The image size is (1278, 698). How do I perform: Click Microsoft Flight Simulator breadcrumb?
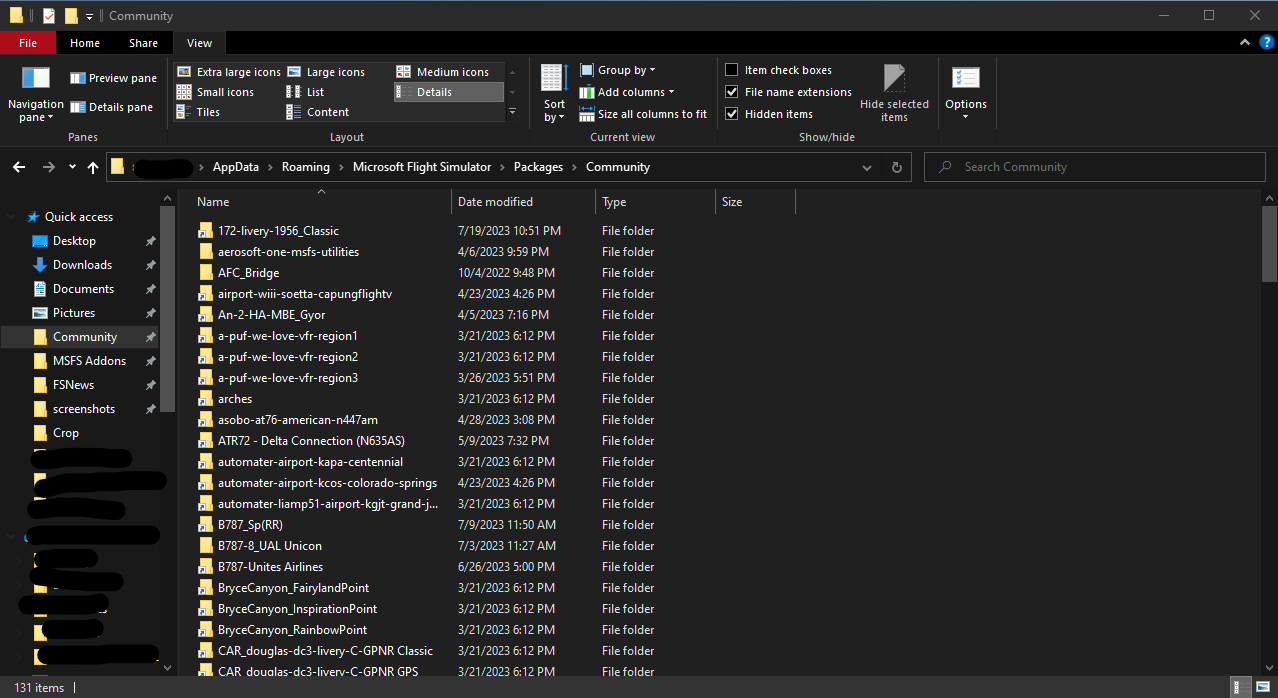[x=422, y=167]
